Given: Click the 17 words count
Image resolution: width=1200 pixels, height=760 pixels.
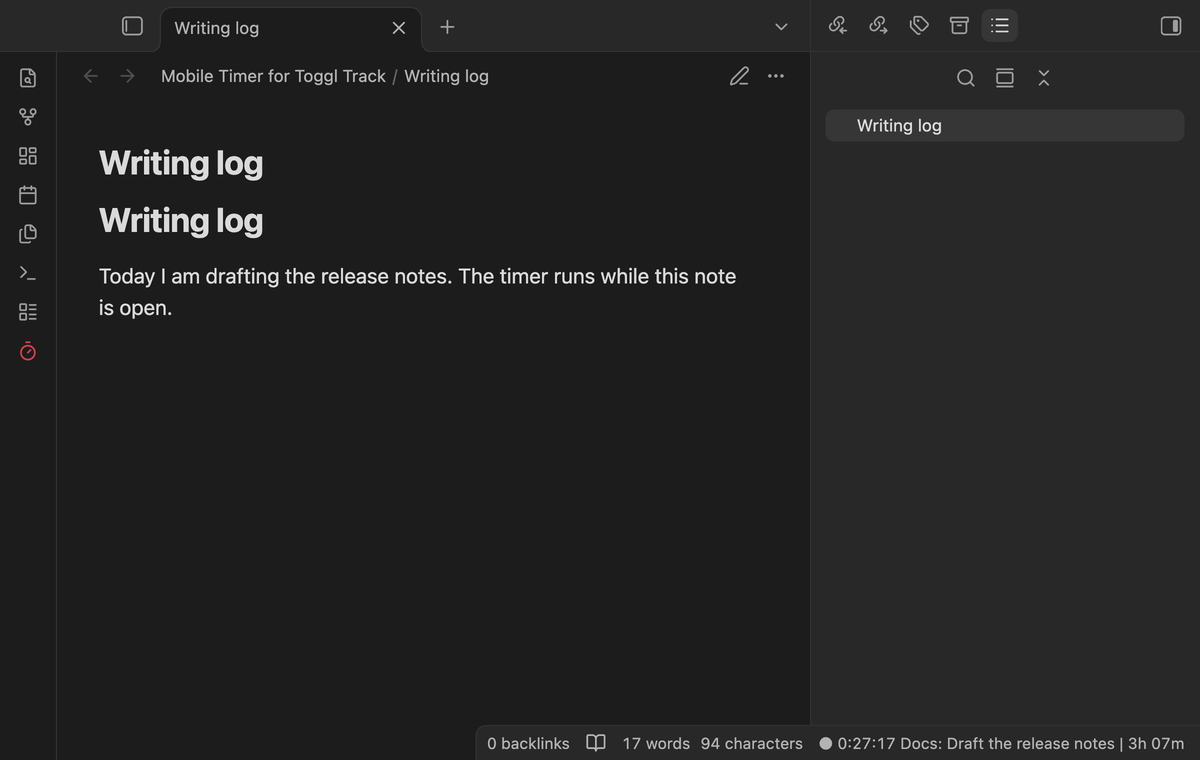Looking at the screenshot, I should (x=656, y=743).
